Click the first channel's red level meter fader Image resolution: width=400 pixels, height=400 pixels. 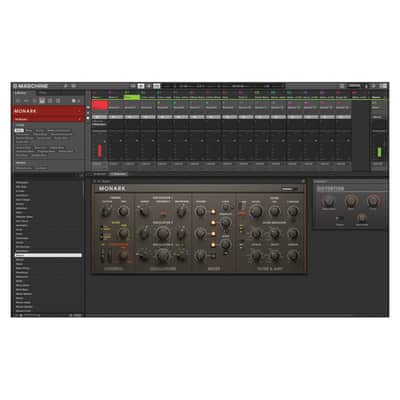click(99, 150)
